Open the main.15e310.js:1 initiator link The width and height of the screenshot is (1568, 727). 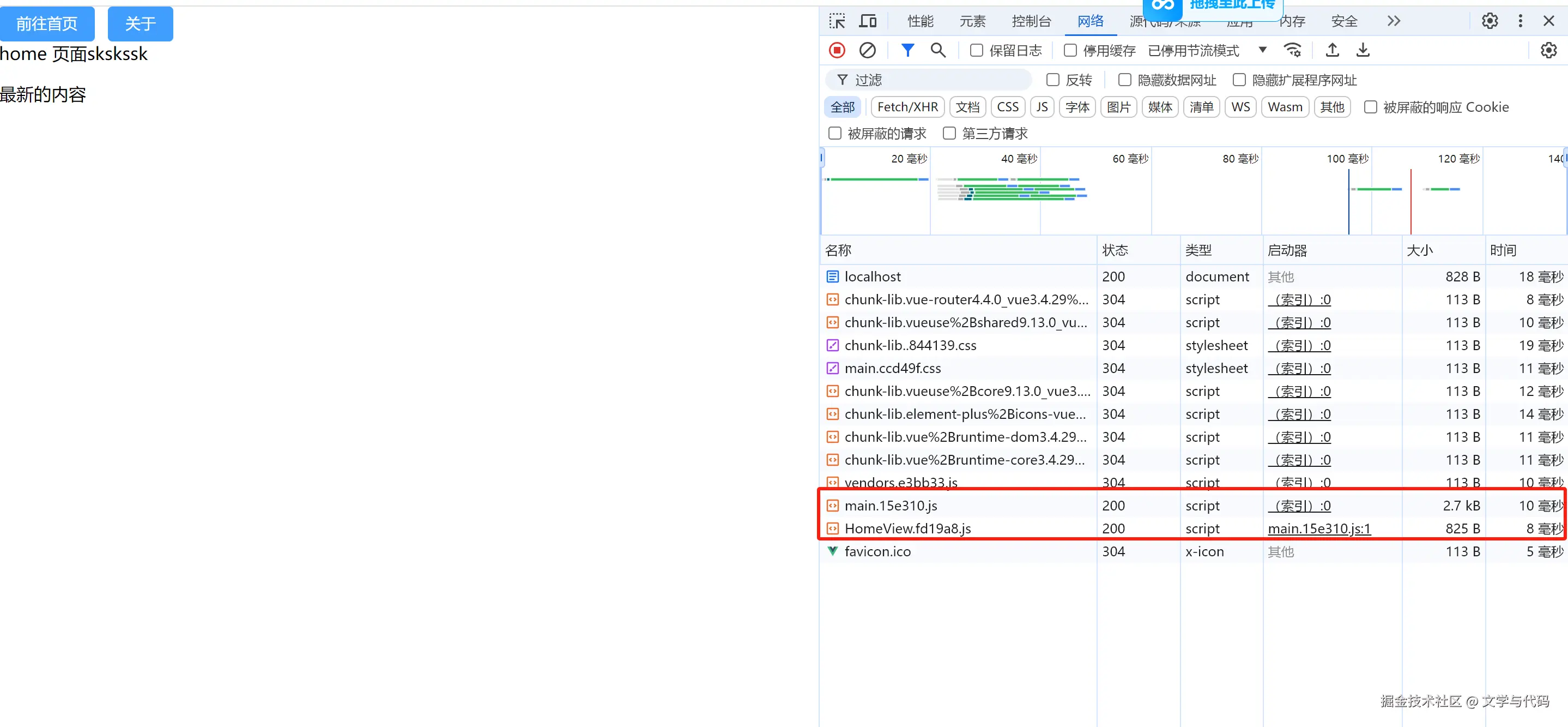pos(1319,528)
